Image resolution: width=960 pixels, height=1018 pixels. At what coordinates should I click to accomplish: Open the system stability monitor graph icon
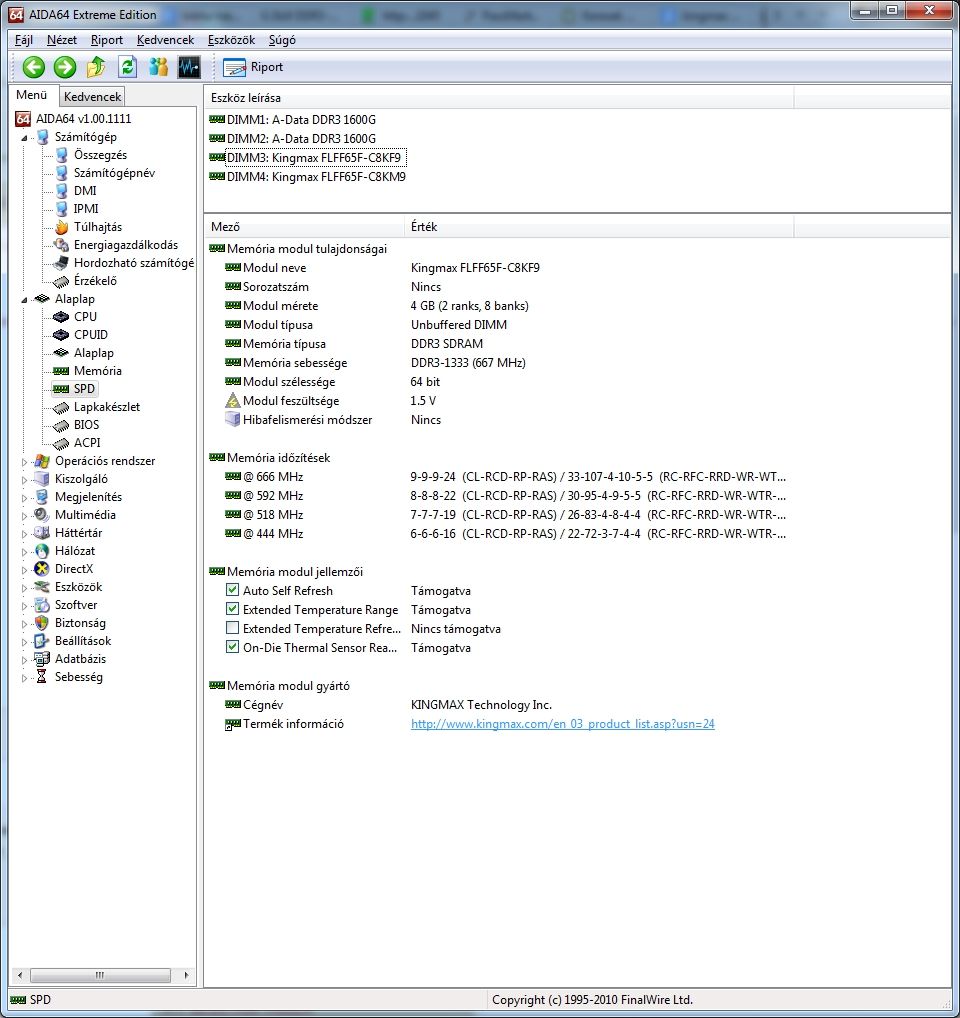(x=190, y=67)
